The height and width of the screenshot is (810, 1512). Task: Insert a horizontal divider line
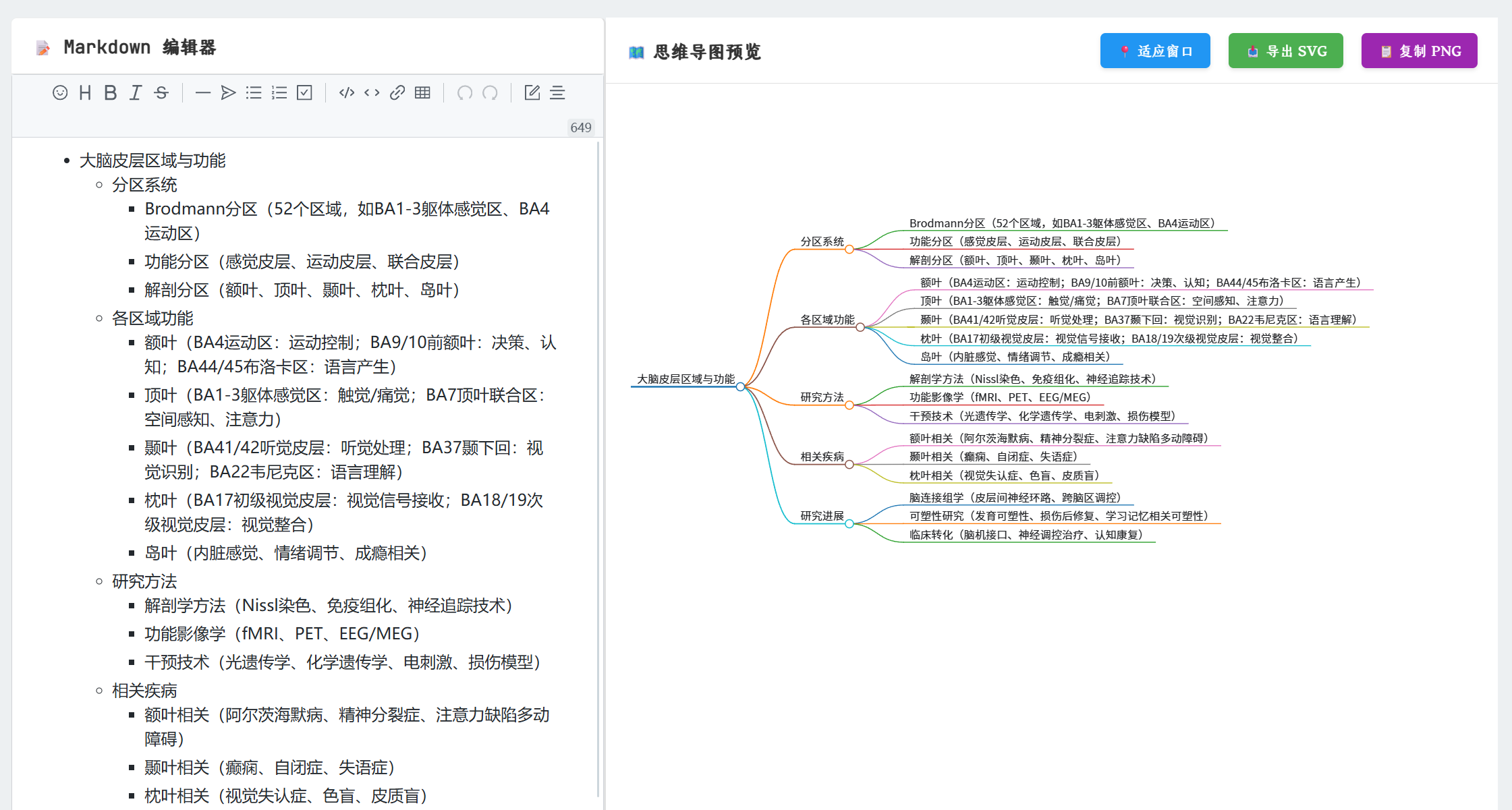tap(202, 93)
